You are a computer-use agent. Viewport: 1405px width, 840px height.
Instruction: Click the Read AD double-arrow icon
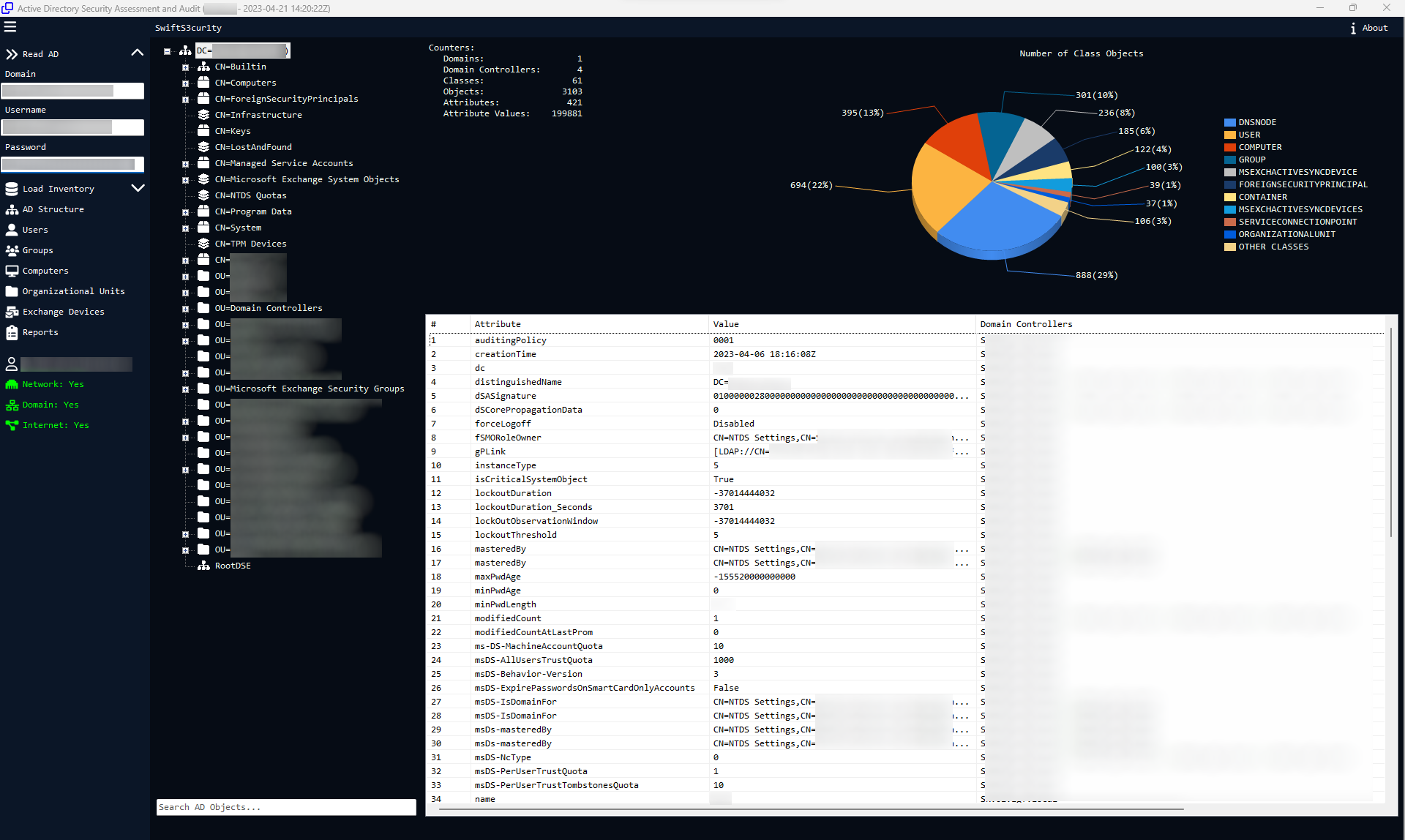12,54
